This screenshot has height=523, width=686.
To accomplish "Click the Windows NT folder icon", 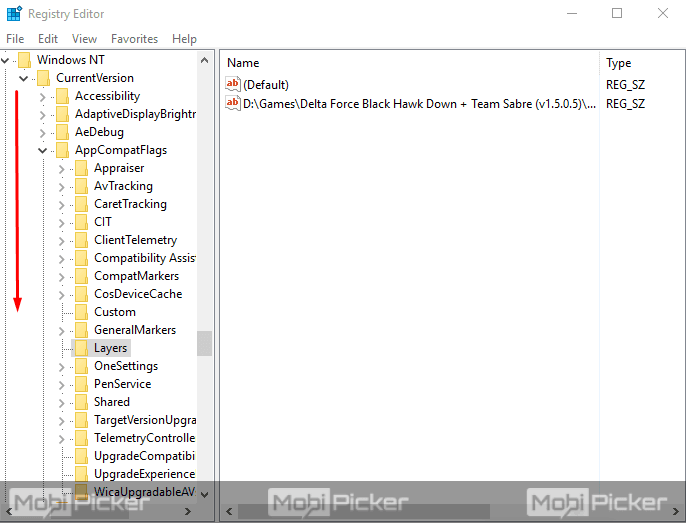I will [x=24, y=60].
